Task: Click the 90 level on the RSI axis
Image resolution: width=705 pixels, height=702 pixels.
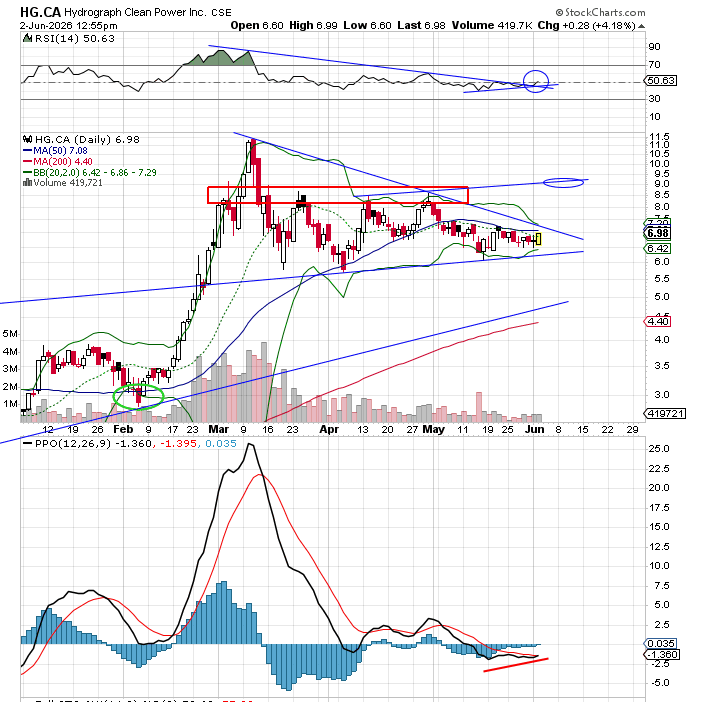Action: point(654,47)
